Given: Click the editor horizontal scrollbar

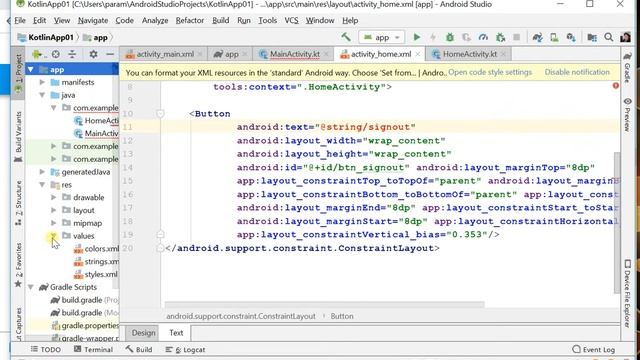Looking at the screenshot, I should pos(324,304).
